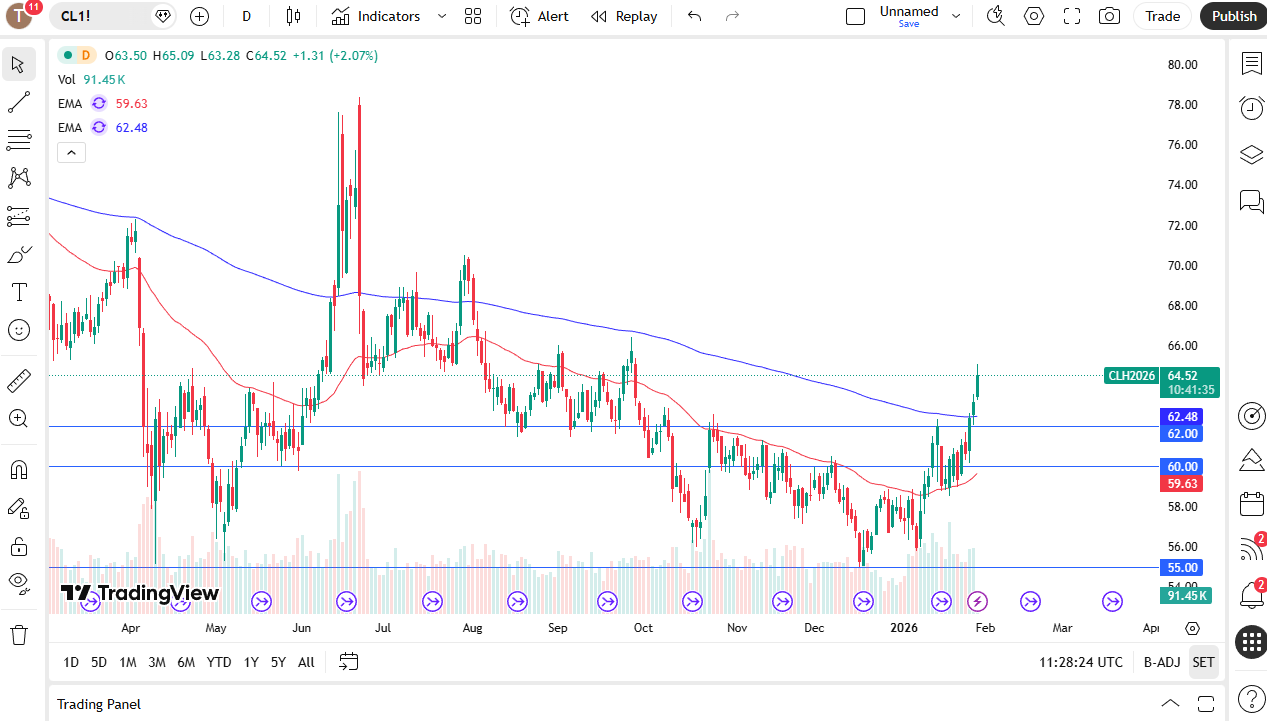The height and width of the screenshot is (721, 1267).
Task: Switch range to YTD
Action: click(x=219, y=662)
